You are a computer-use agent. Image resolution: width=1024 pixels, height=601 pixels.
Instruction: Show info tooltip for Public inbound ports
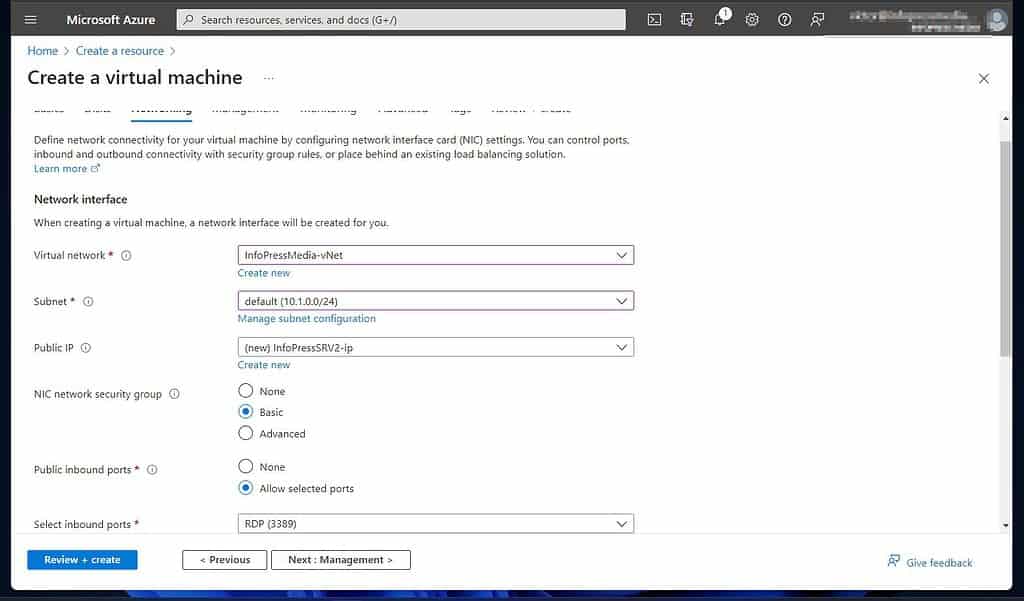[x=152, y=470]
